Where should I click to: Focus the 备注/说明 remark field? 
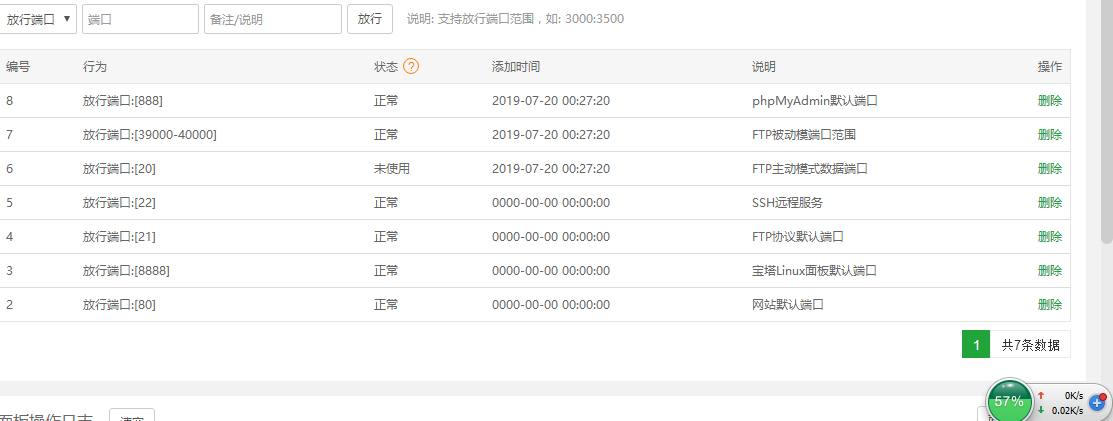[272, 19]
